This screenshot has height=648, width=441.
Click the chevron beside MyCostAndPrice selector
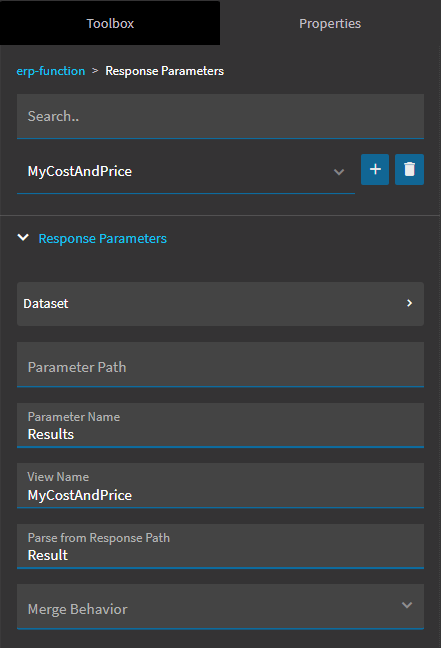[x=339, y=172]
